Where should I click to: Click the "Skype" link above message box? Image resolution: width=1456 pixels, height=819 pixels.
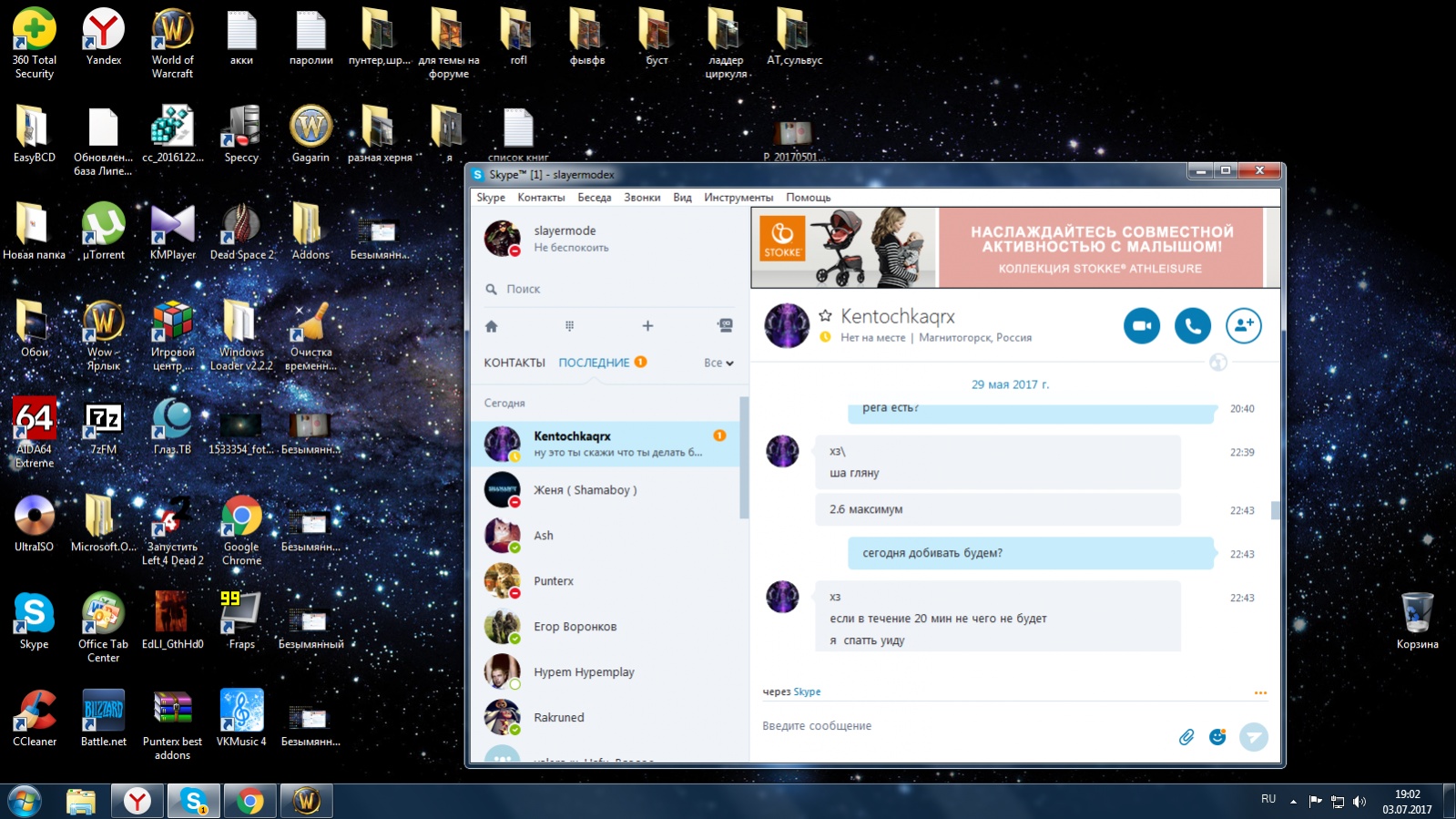point(807,692)
